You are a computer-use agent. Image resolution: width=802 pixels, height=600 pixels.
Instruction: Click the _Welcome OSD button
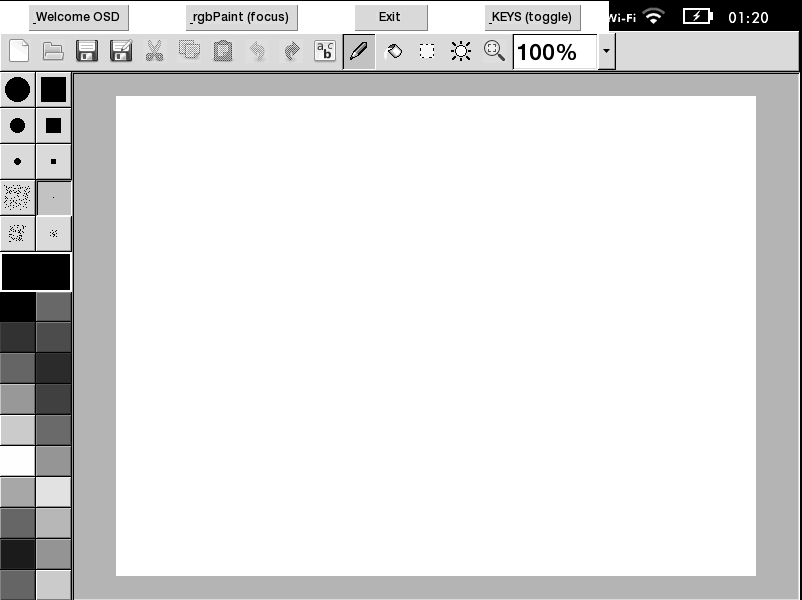(x=79, y=17)
